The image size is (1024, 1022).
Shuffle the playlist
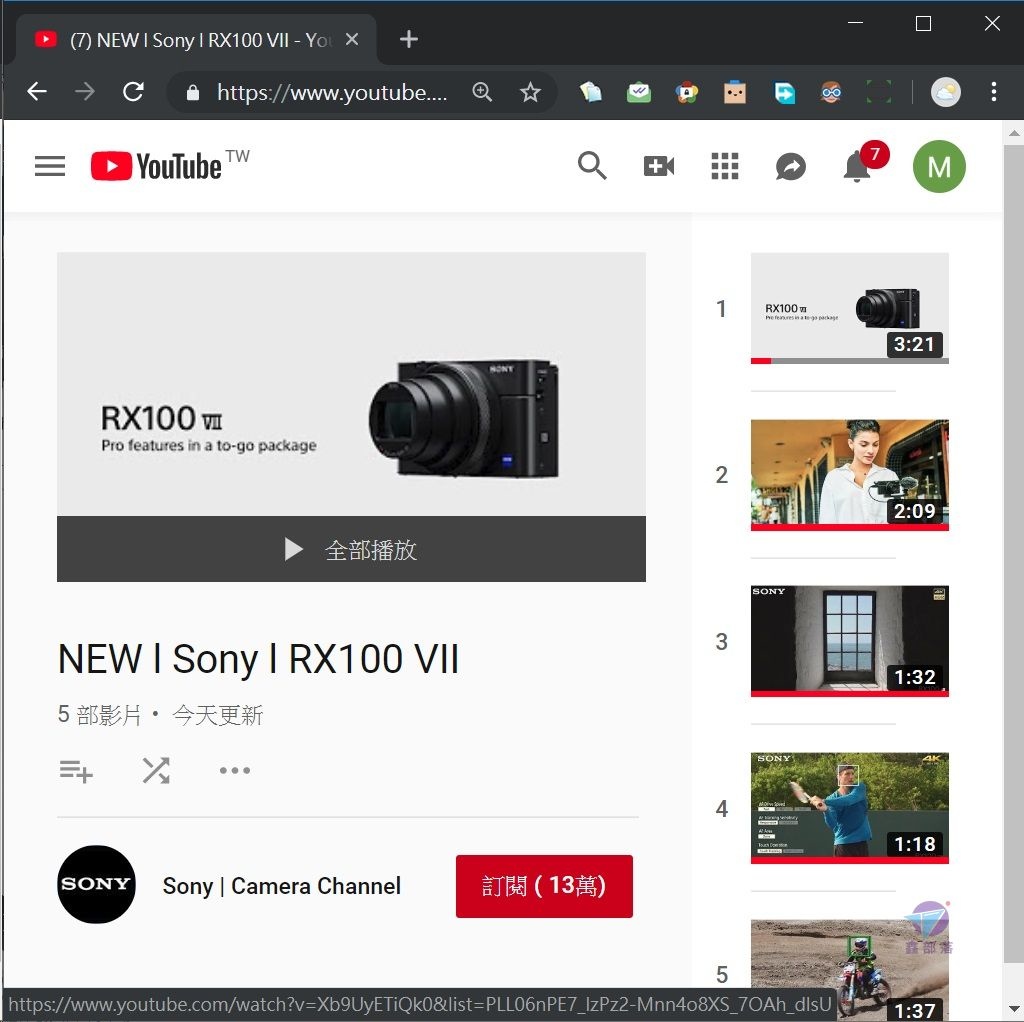[x=156, y=771]
